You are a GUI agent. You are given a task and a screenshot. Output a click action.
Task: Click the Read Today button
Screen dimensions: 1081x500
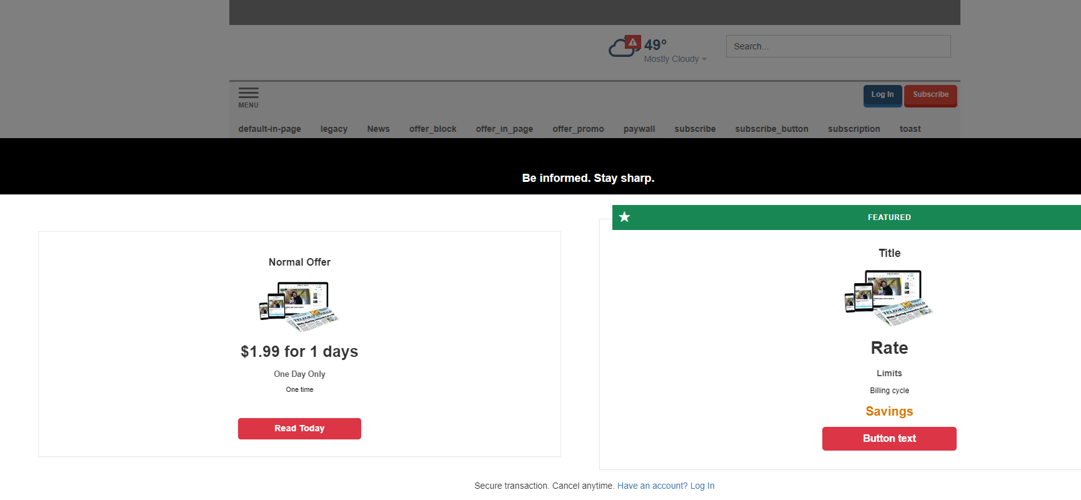299,428
